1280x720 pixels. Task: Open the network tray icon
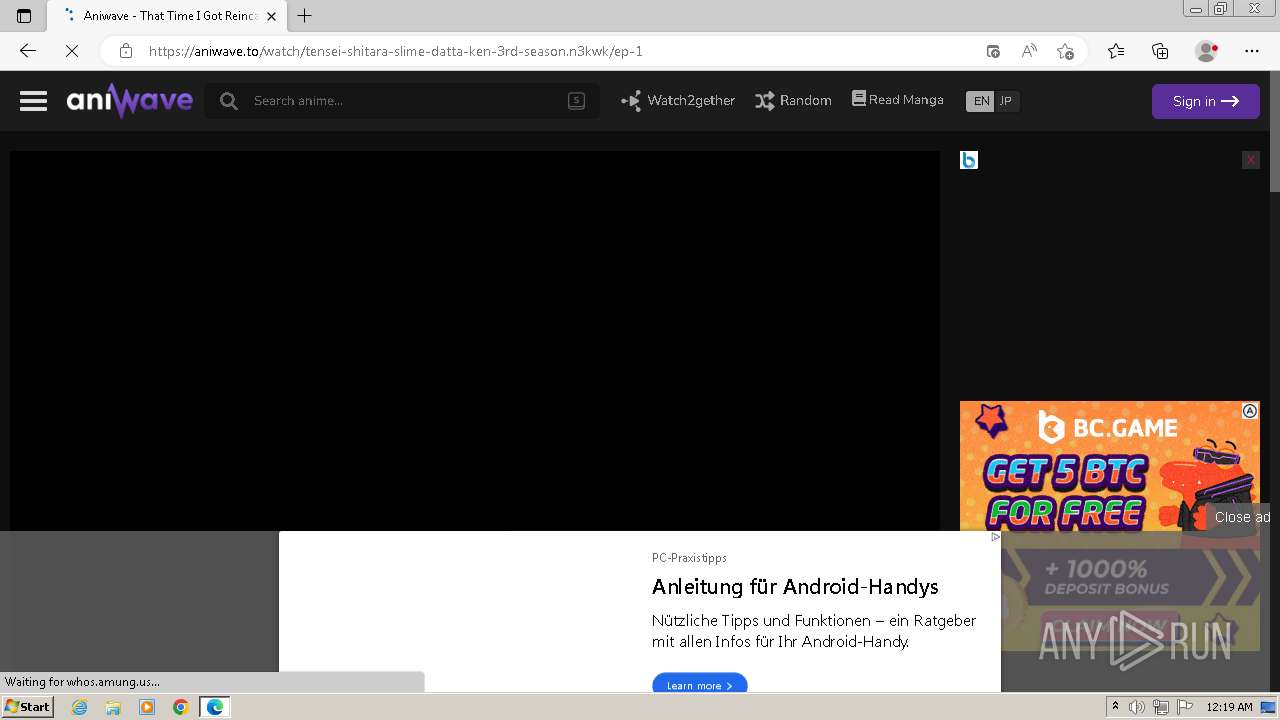(1160, 707)
